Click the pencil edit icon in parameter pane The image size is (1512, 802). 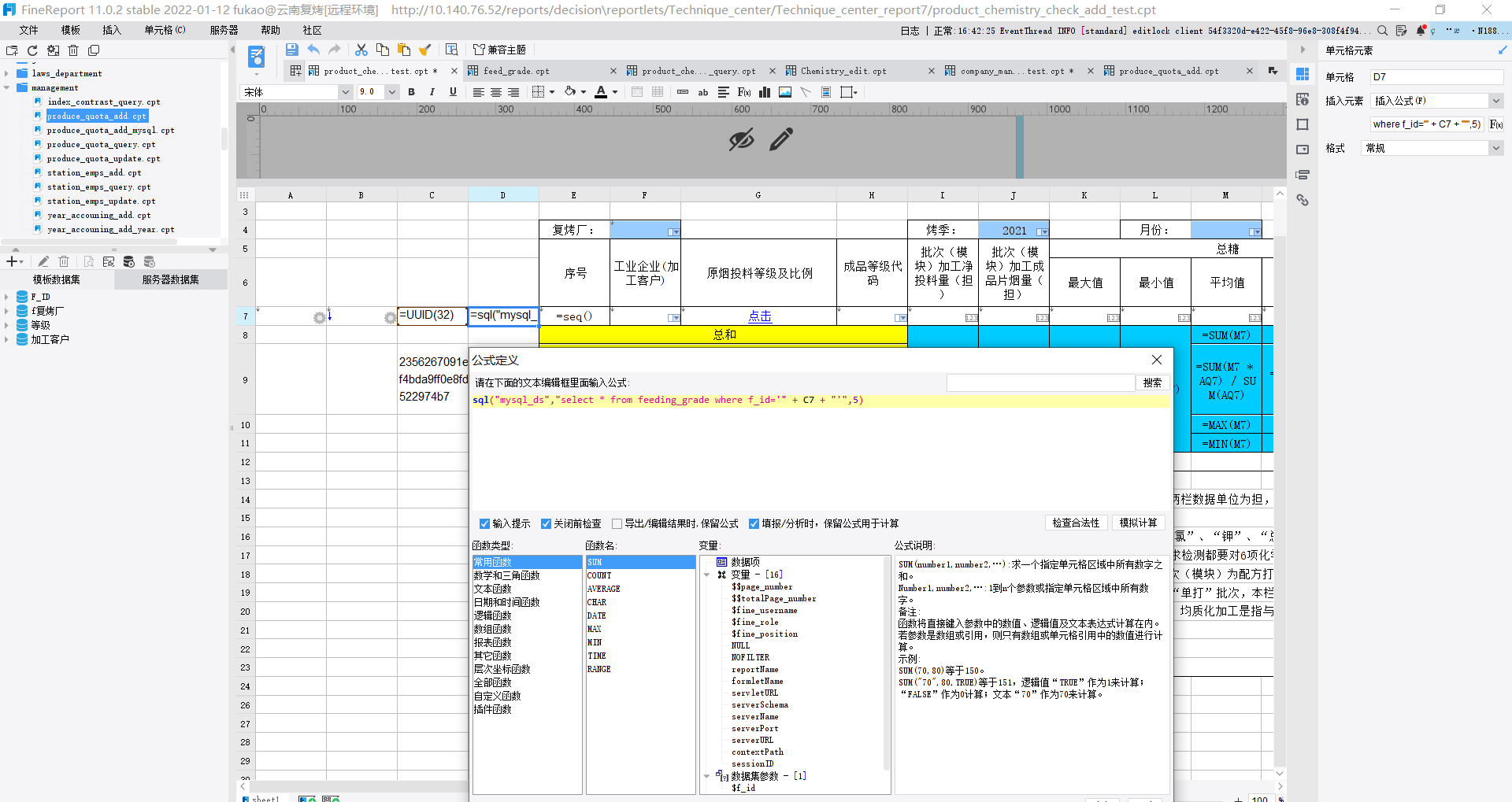[781, 139]
